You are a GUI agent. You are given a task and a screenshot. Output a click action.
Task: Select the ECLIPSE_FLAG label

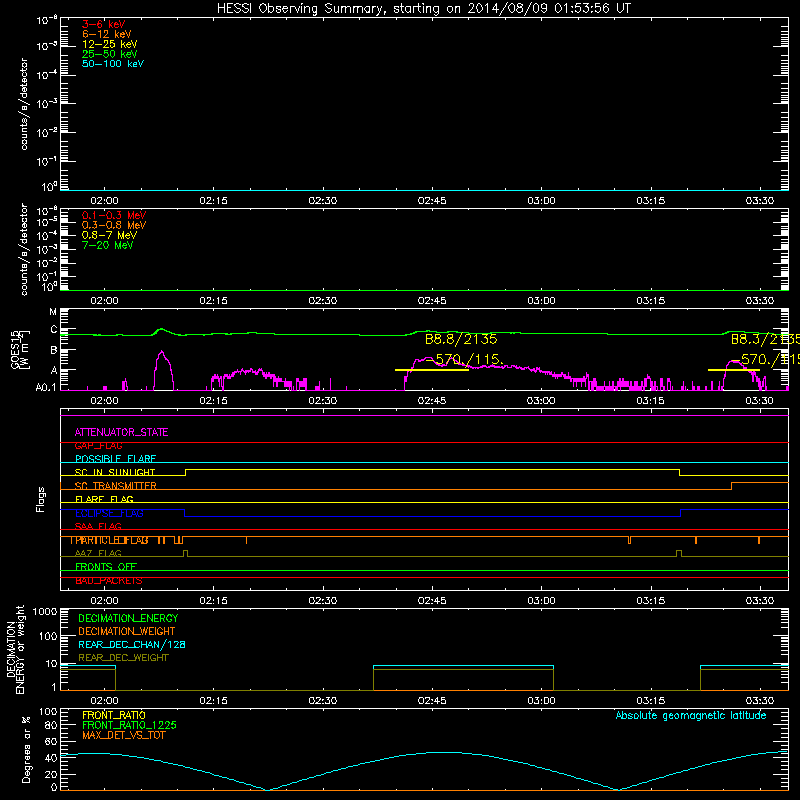[109, 513]
